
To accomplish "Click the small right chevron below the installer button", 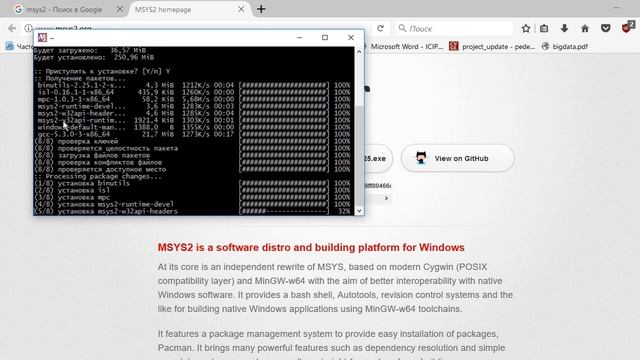I will tap(386, 198).
